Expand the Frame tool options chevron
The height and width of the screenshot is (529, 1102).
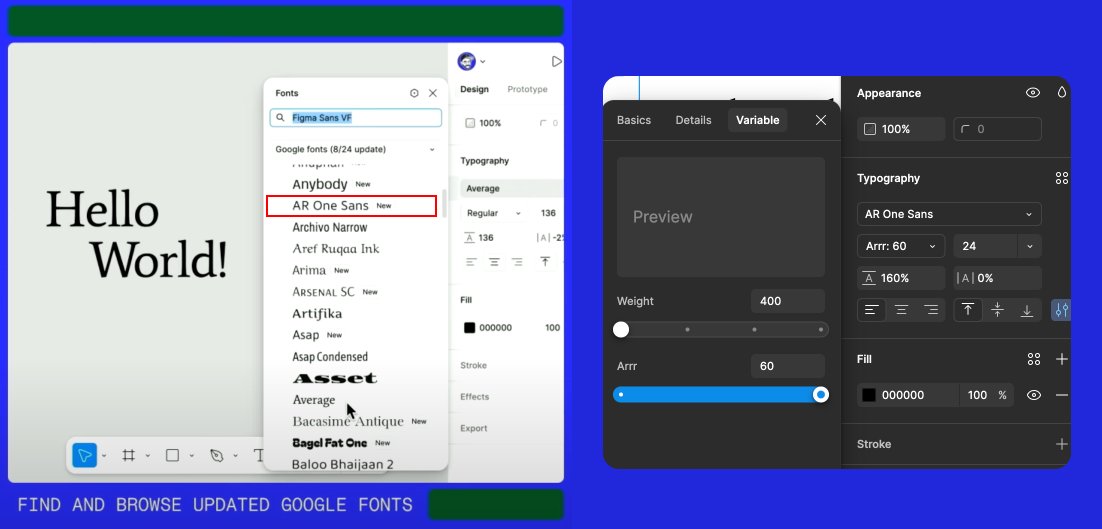(148, 456)
